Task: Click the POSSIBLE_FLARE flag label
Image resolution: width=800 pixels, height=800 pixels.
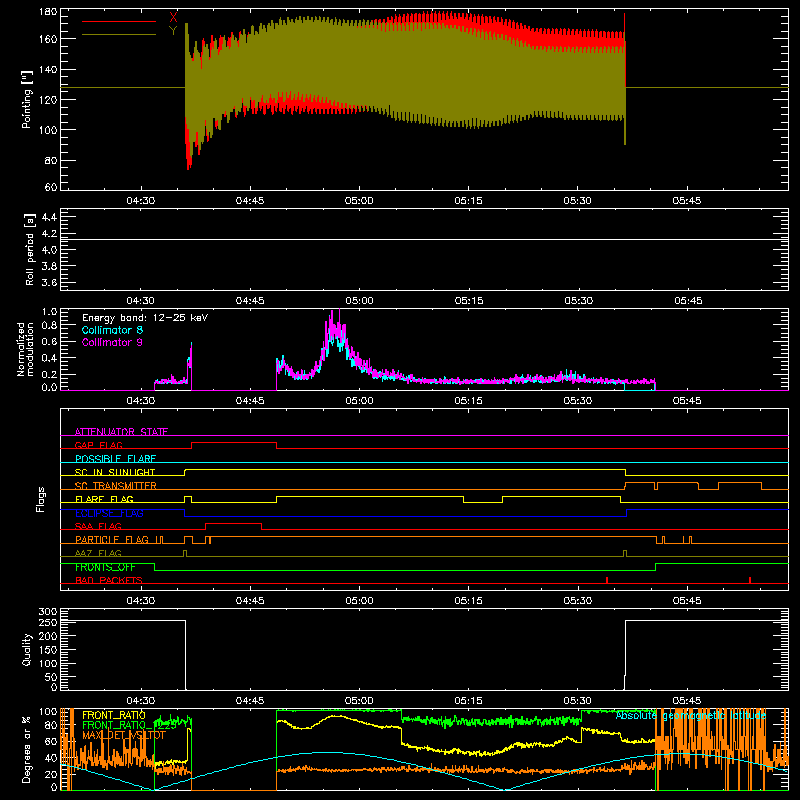Action: click(x=115, y=459)
